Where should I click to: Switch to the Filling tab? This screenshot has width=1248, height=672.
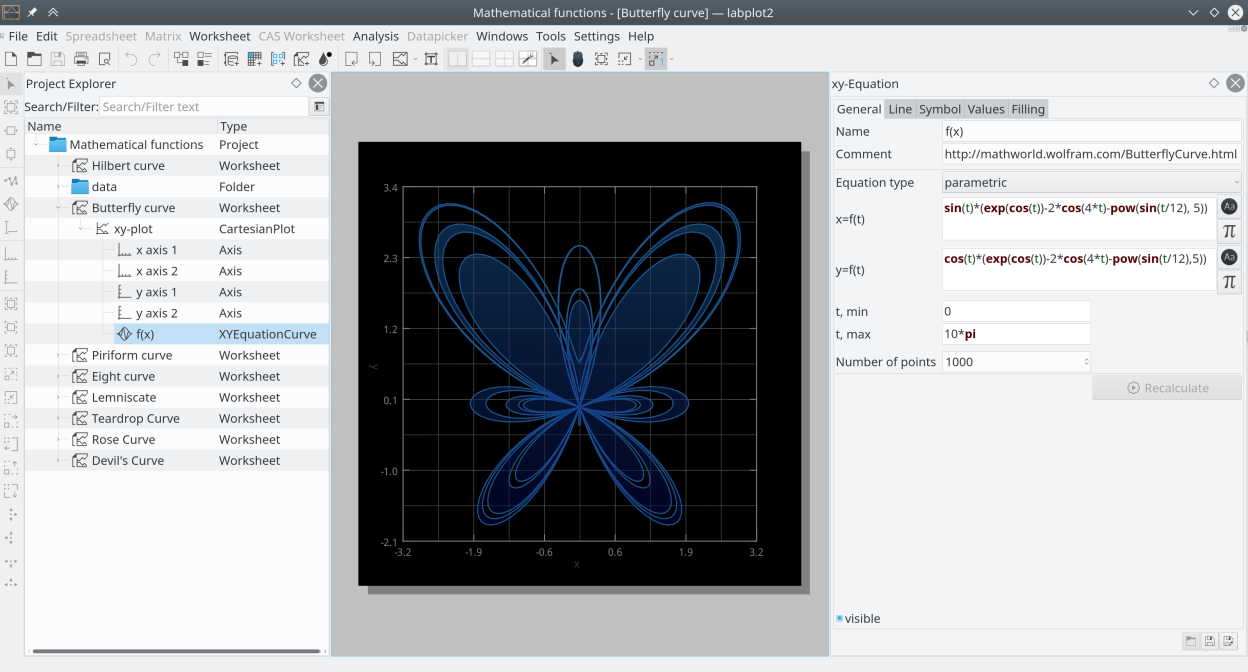click(x=1027, y=109)
